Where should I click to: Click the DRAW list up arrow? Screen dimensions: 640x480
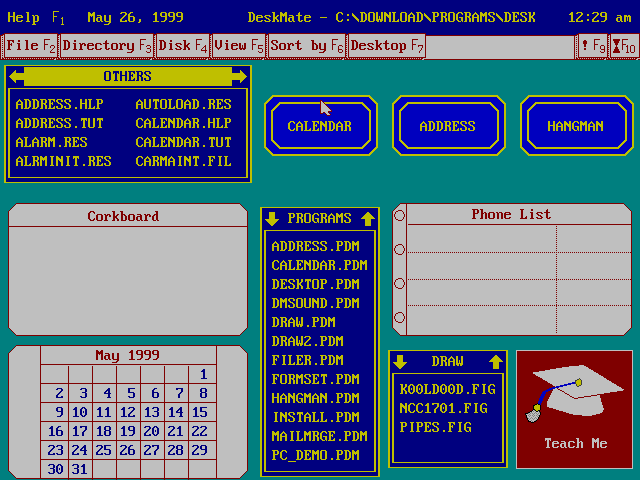click(494, 361)
